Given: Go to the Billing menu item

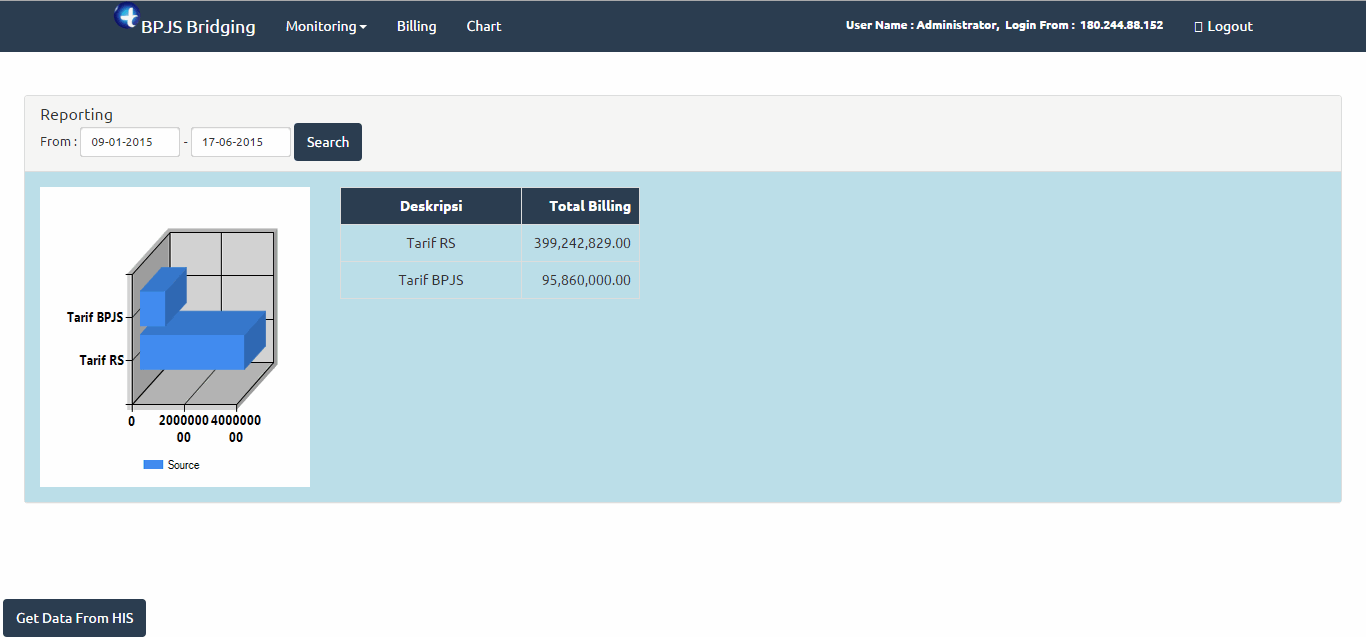Looking at the screenshot, I should point(416,26).
